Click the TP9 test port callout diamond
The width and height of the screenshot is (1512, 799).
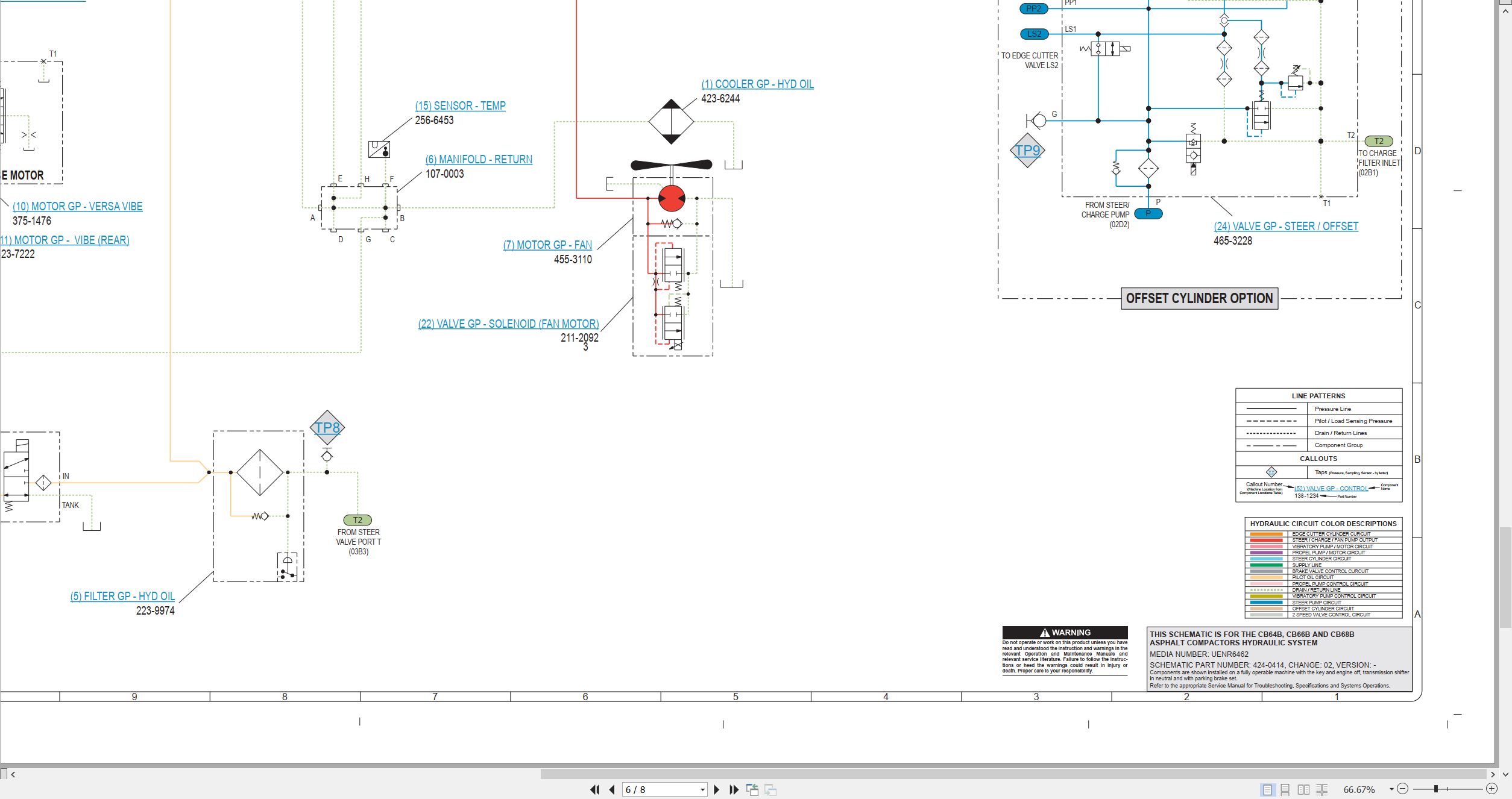1027,151
